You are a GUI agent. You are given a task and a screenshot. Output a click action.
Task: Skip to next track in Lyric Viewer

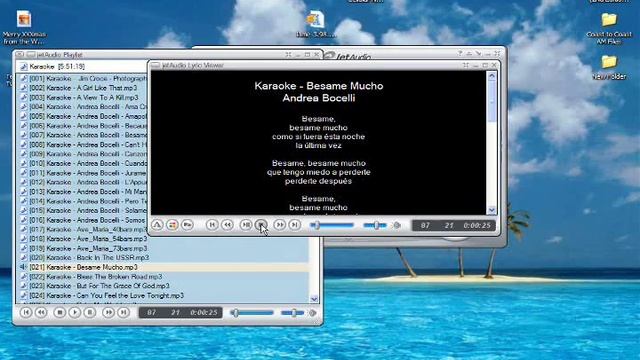point(295,225)
